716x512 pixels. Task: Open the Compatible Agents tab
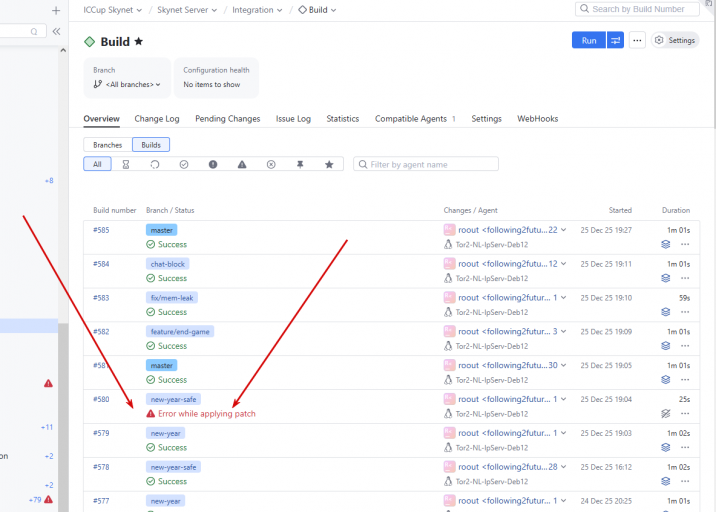coord(415,119)
